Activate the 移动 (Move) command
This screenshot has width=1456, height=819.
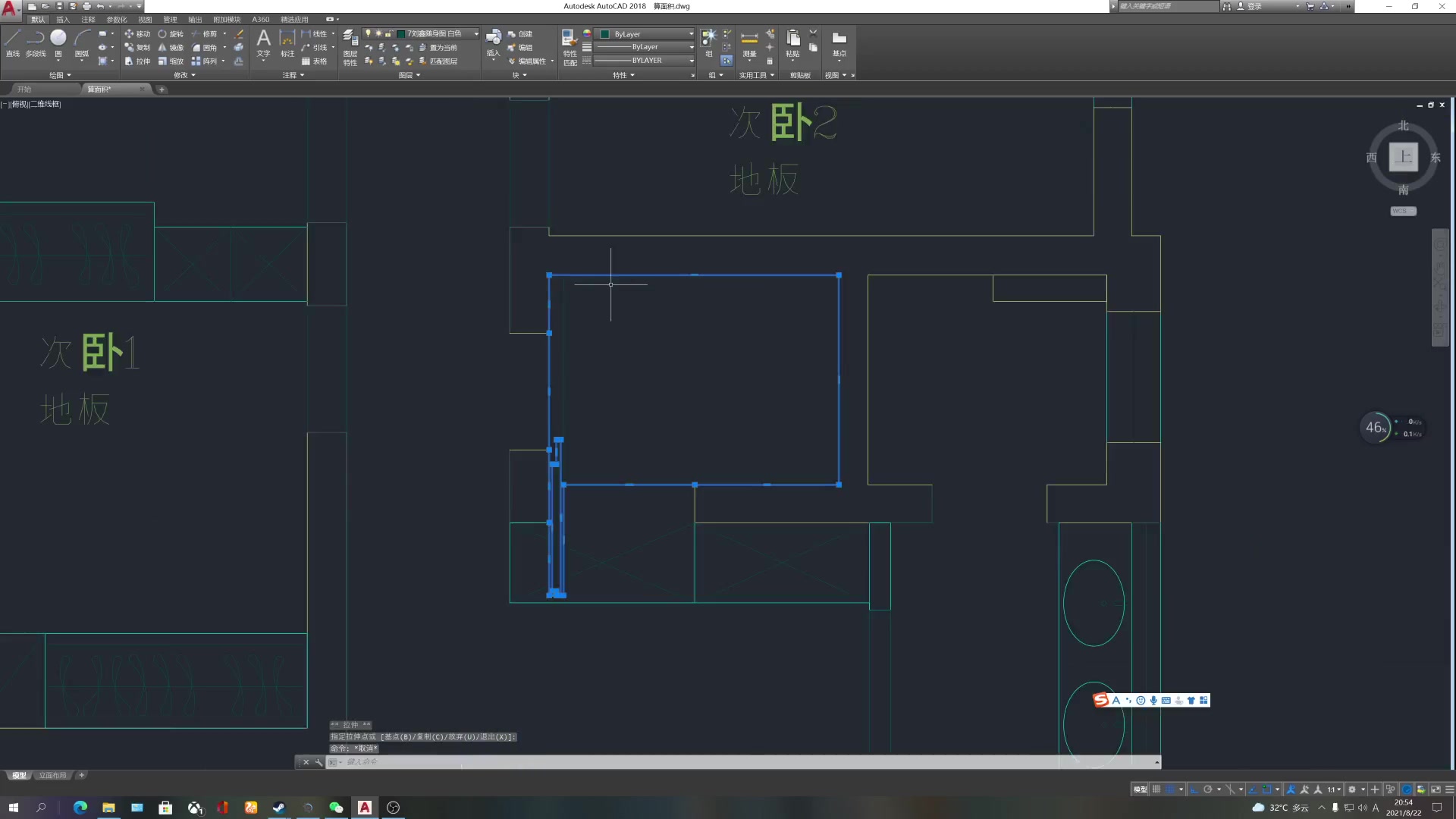137,34
